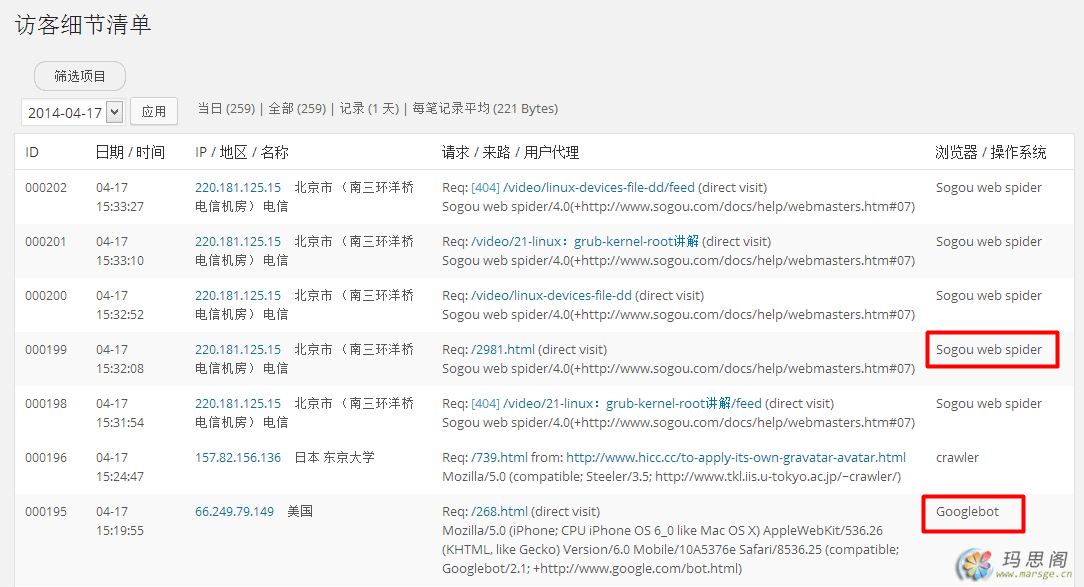Click the 筛选项目 filter button
Image resolution: width=1084 pixels, height=587 pixels.
[80, 76]
